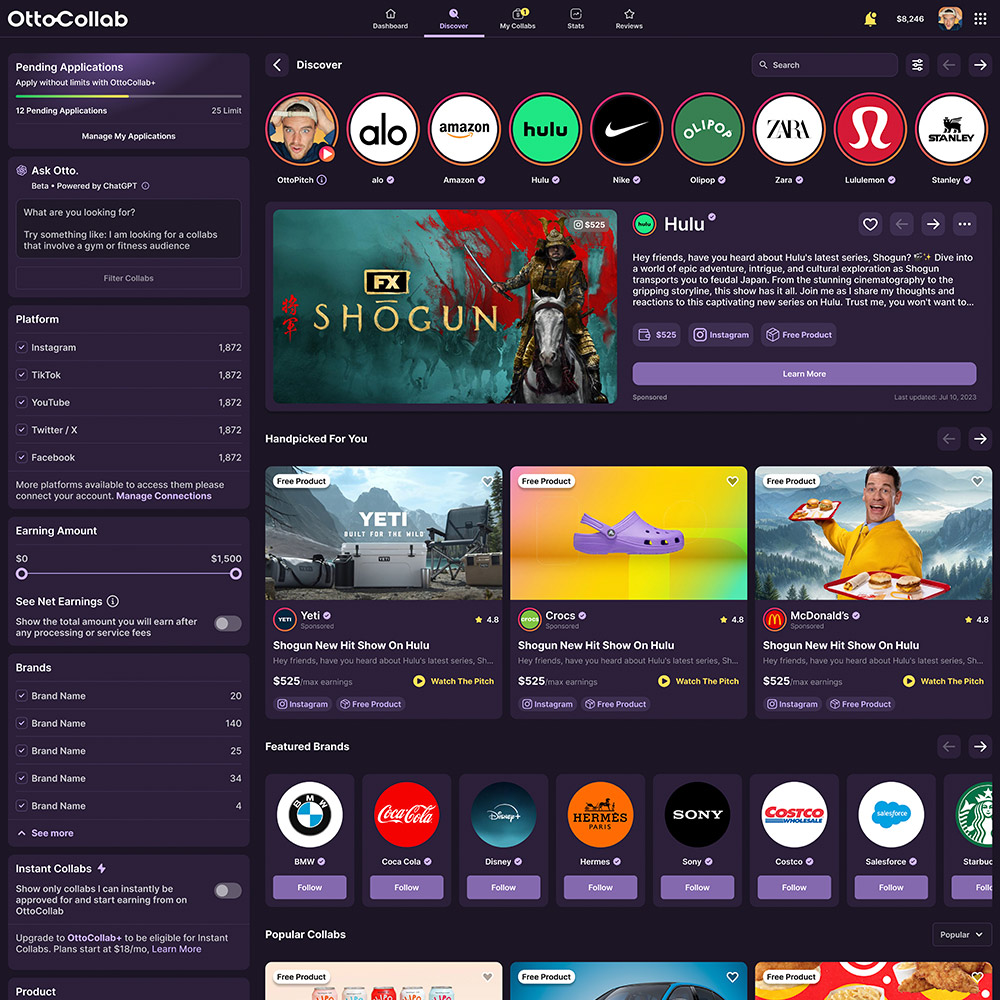This screenshot has height=1000, width=1000.
Task: Enable the Instant Collabs toggle
Action: pyautogui.click(x=228, y=890)
